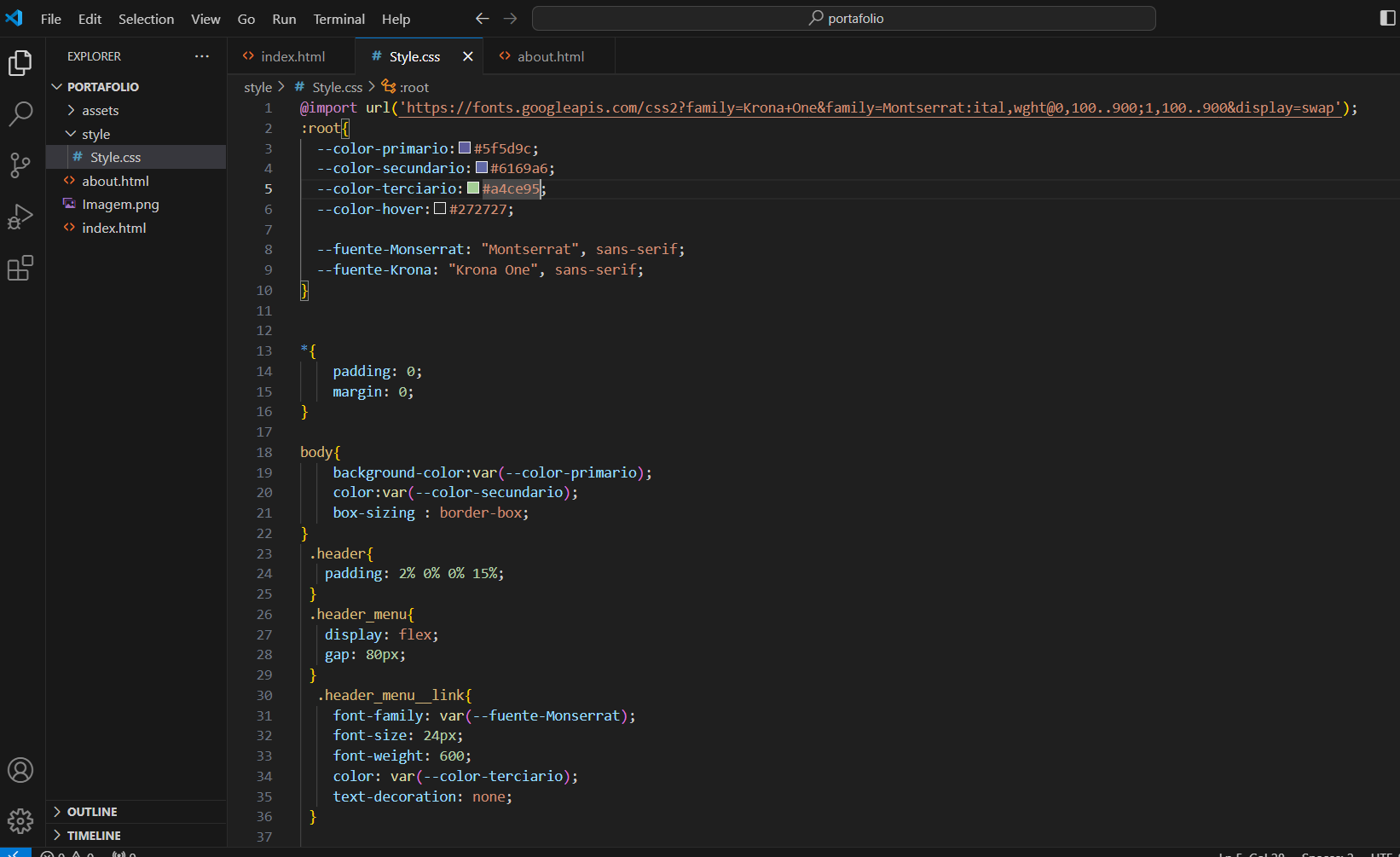The image size is (1400, 857).
Task: Click the portafolio command center search box
Action: pyautogui.click(x=844, y=18)
